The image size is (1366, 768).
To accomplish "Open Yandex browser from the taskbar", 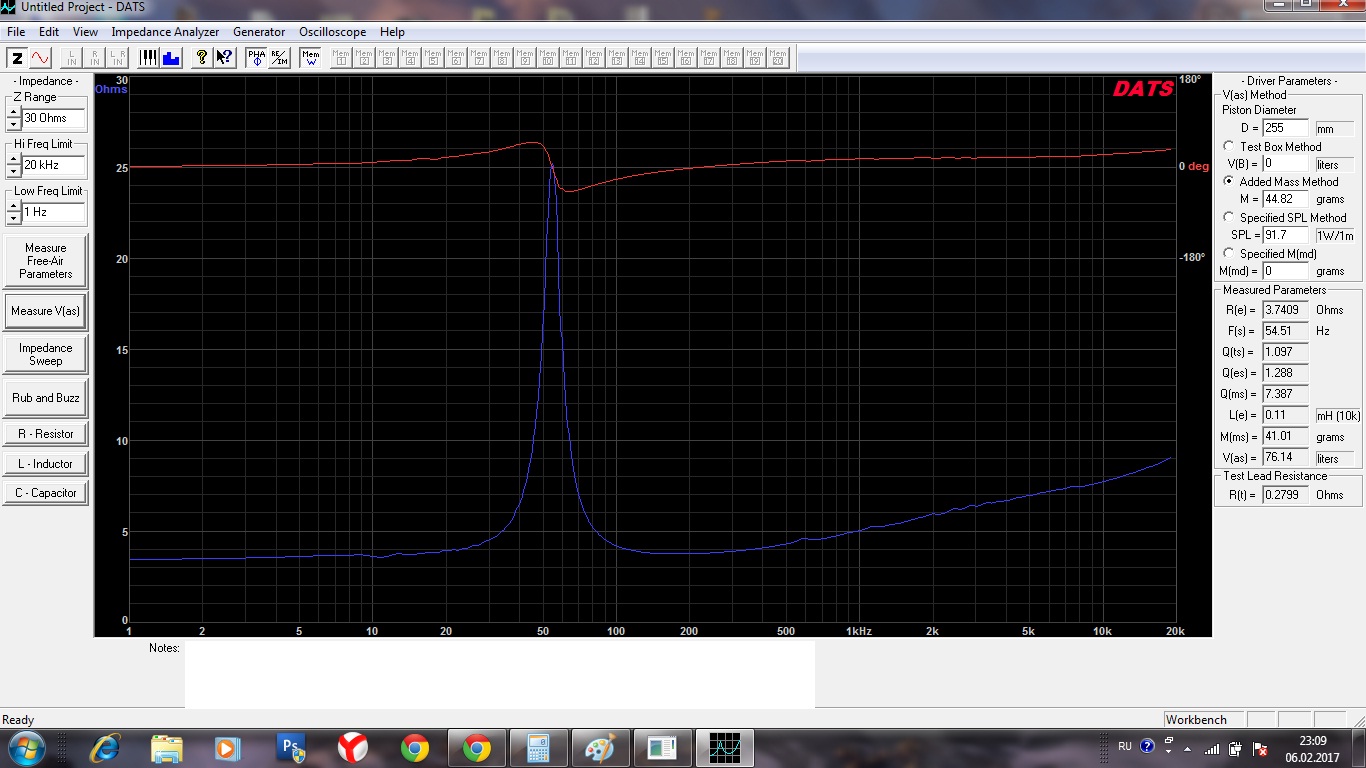I will coord(352,747).
